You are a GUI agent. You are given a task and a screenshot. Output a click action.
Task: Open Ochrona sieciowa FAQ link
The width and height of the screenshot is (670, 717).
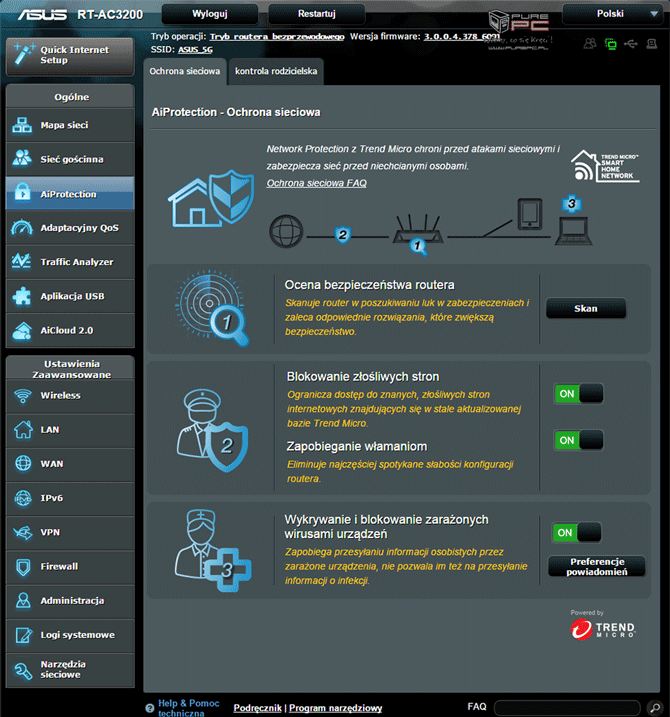(316, 183)
